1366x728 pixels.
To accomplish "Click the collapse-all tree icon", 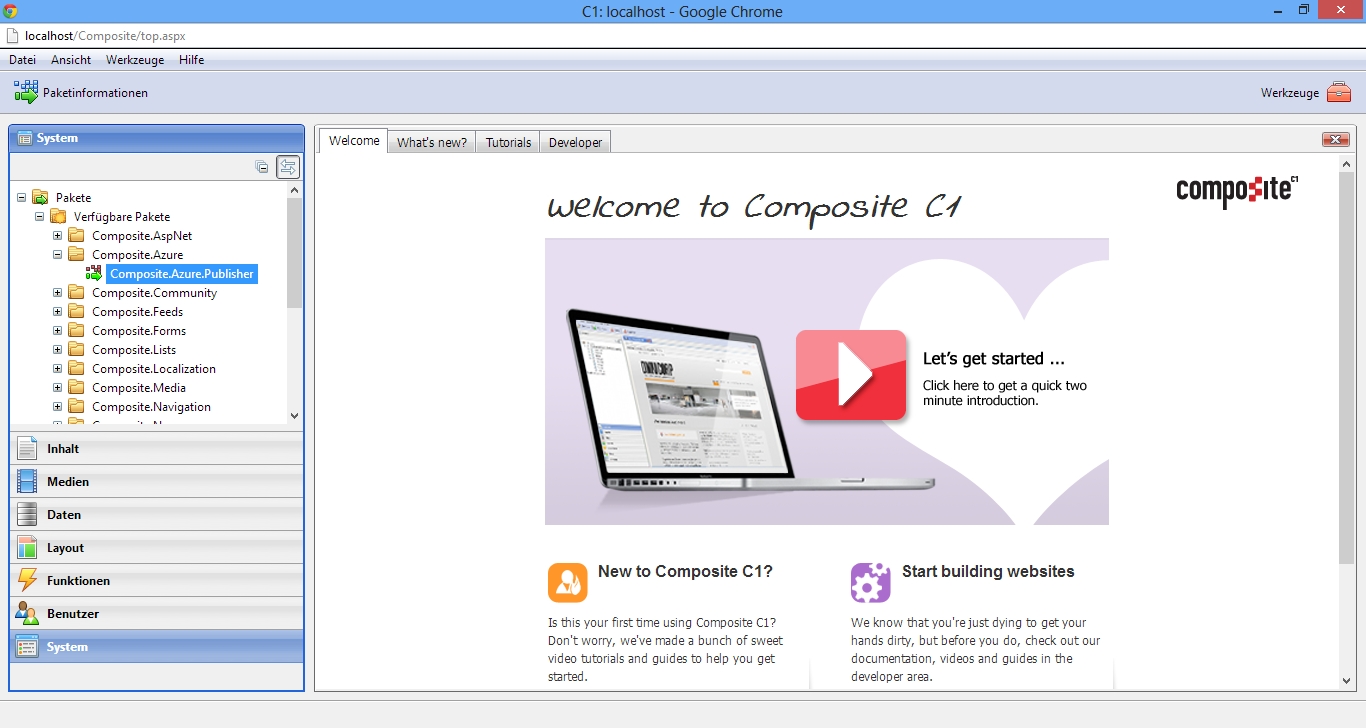I will click(262, 167).
